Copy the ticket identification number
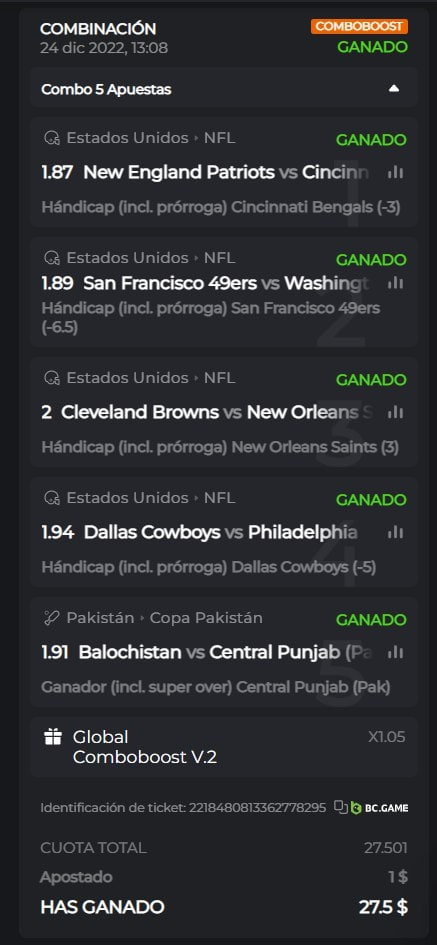 point(341,808)
